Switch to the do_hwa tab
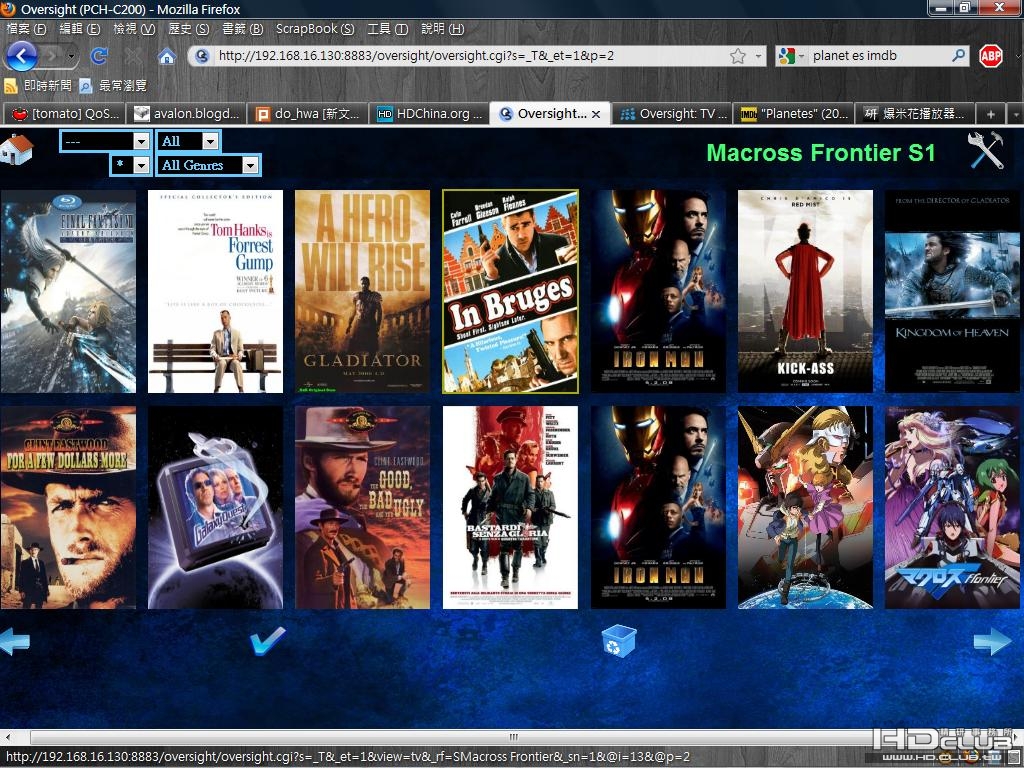 (308, 114)
